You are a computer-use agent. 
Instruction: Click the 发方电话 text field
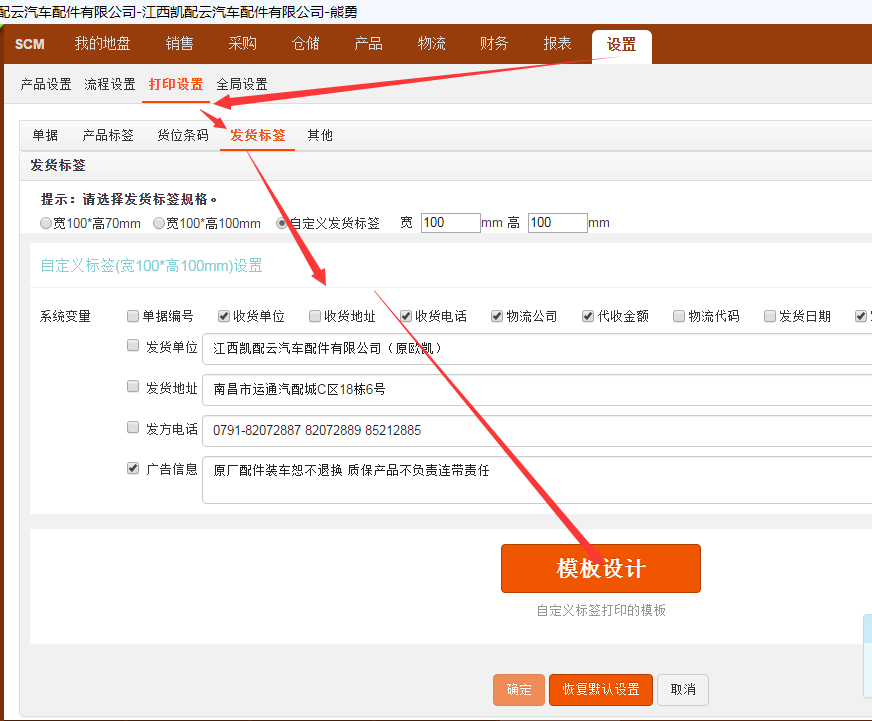[x=536, y=430]
